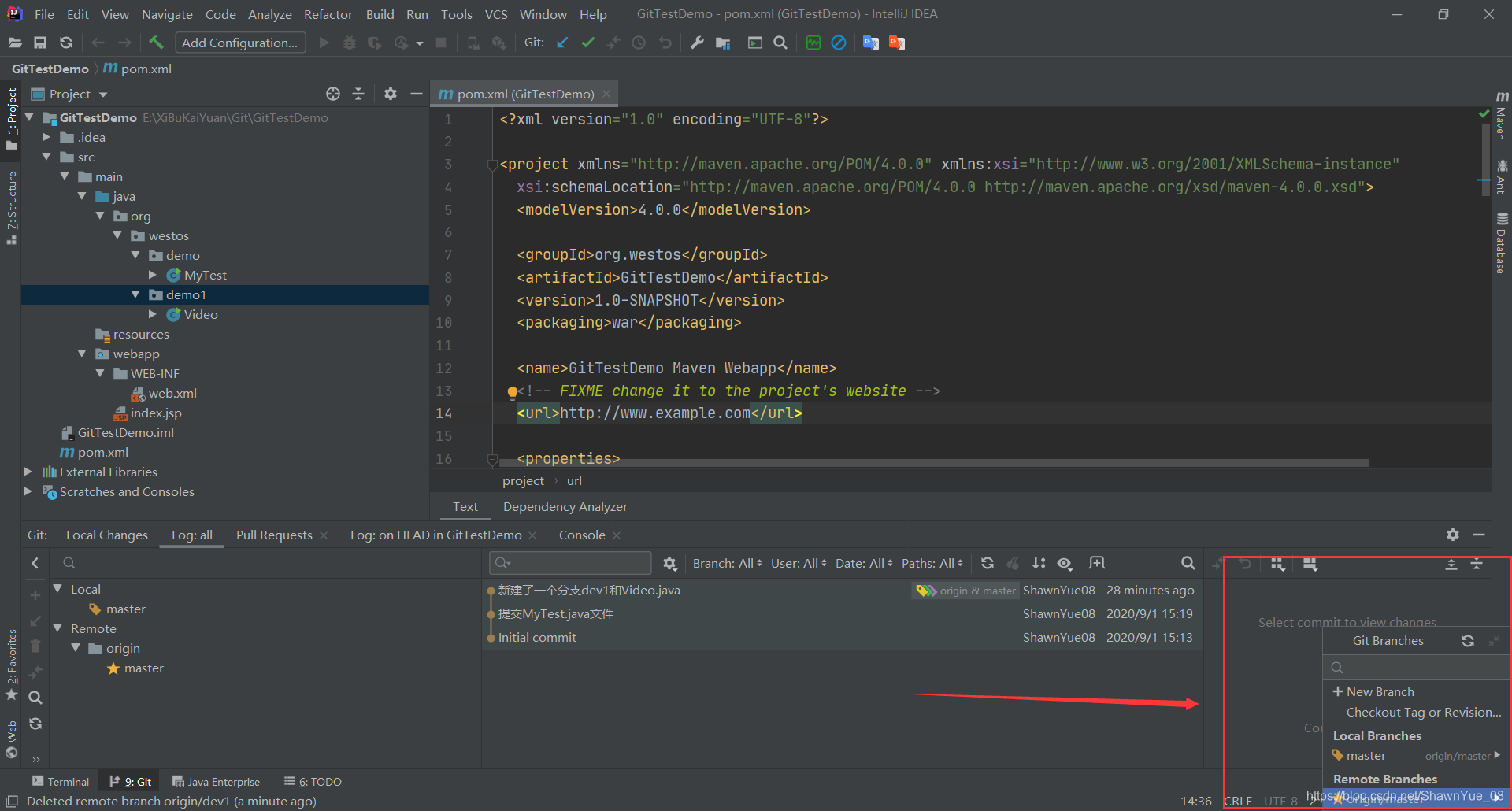Refresh the Git Branches popup
This screenshot has height=811, width=1512.
coord(1468,641)
